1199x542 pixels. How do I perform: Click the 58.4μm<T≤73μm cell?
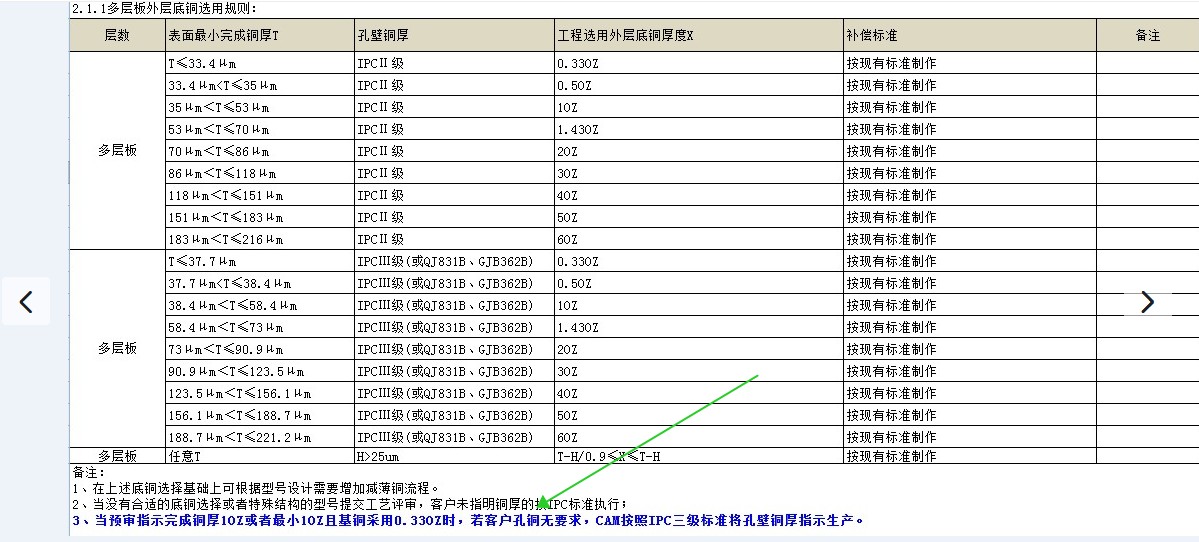coord(260,327)
